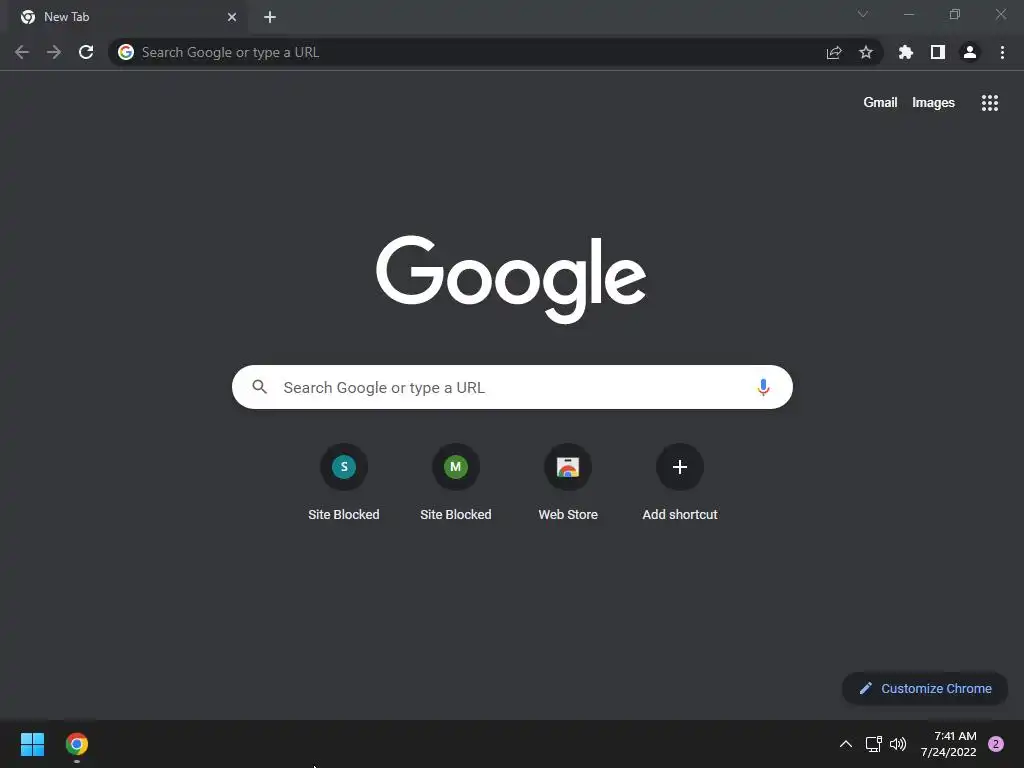
Task: Go forward with the forward arrow
Action: [54, 52]
